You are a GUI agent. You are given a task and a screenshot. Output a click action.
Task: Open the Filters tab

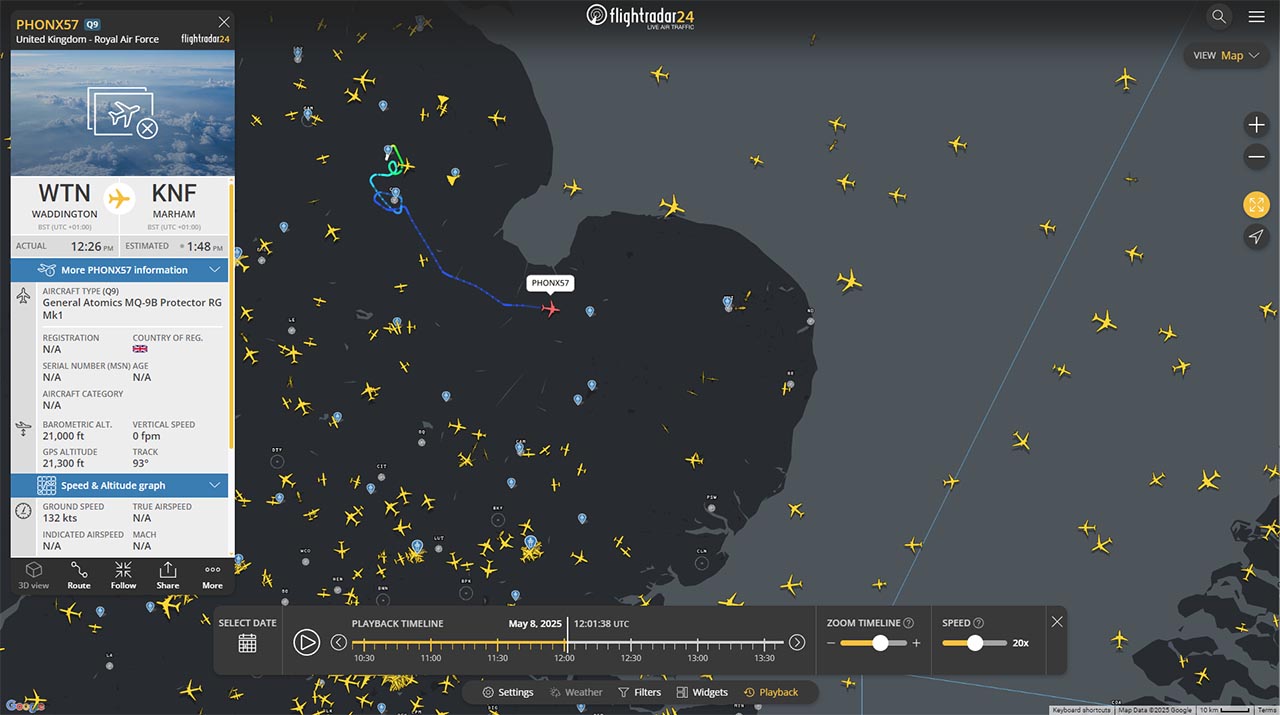point(639,692)
